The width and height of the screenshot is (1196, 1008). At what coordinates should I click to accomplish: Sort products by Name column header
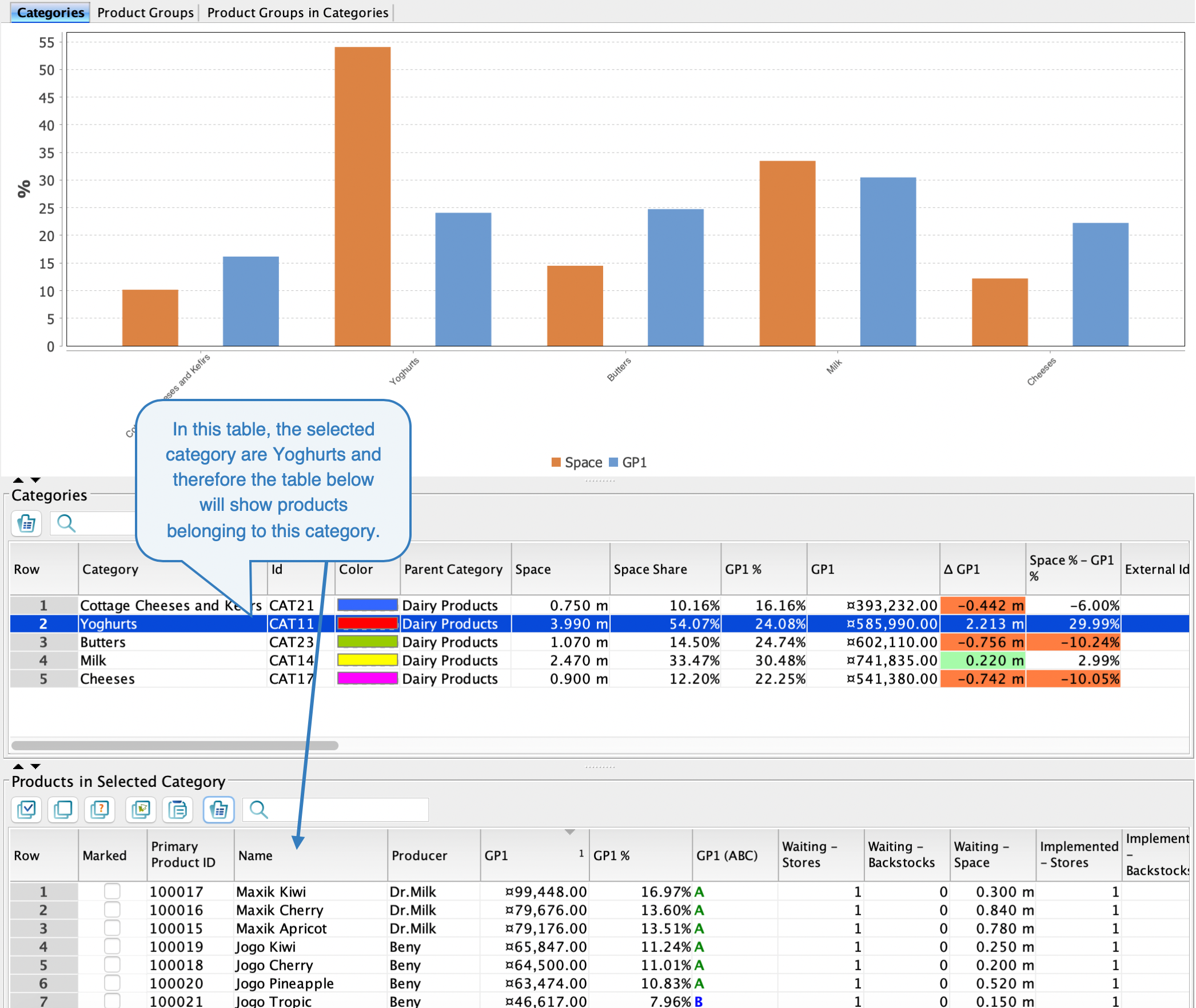(310, 855)
